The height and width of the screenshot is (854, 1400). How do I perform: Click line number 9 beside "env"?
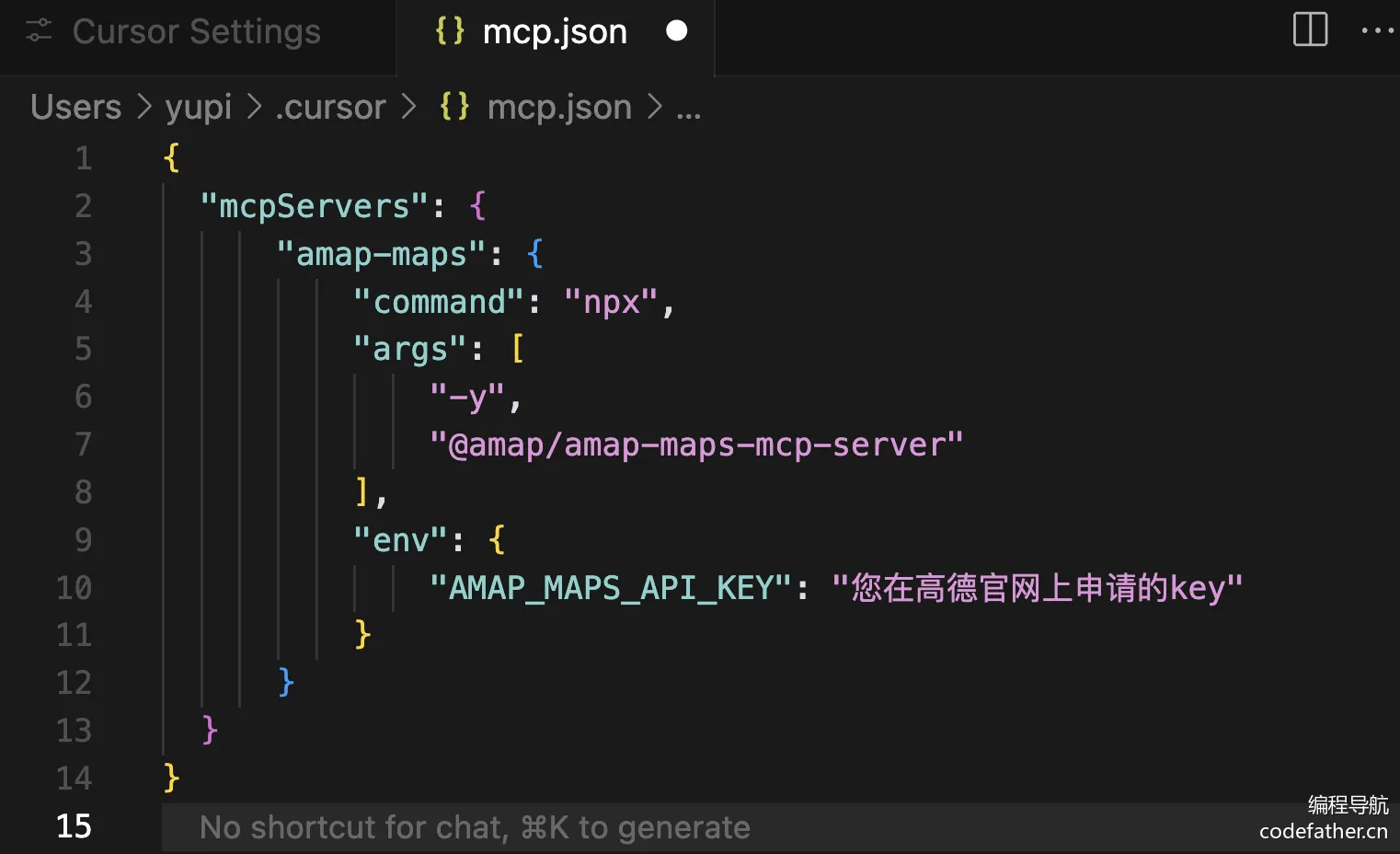(83, 539)
